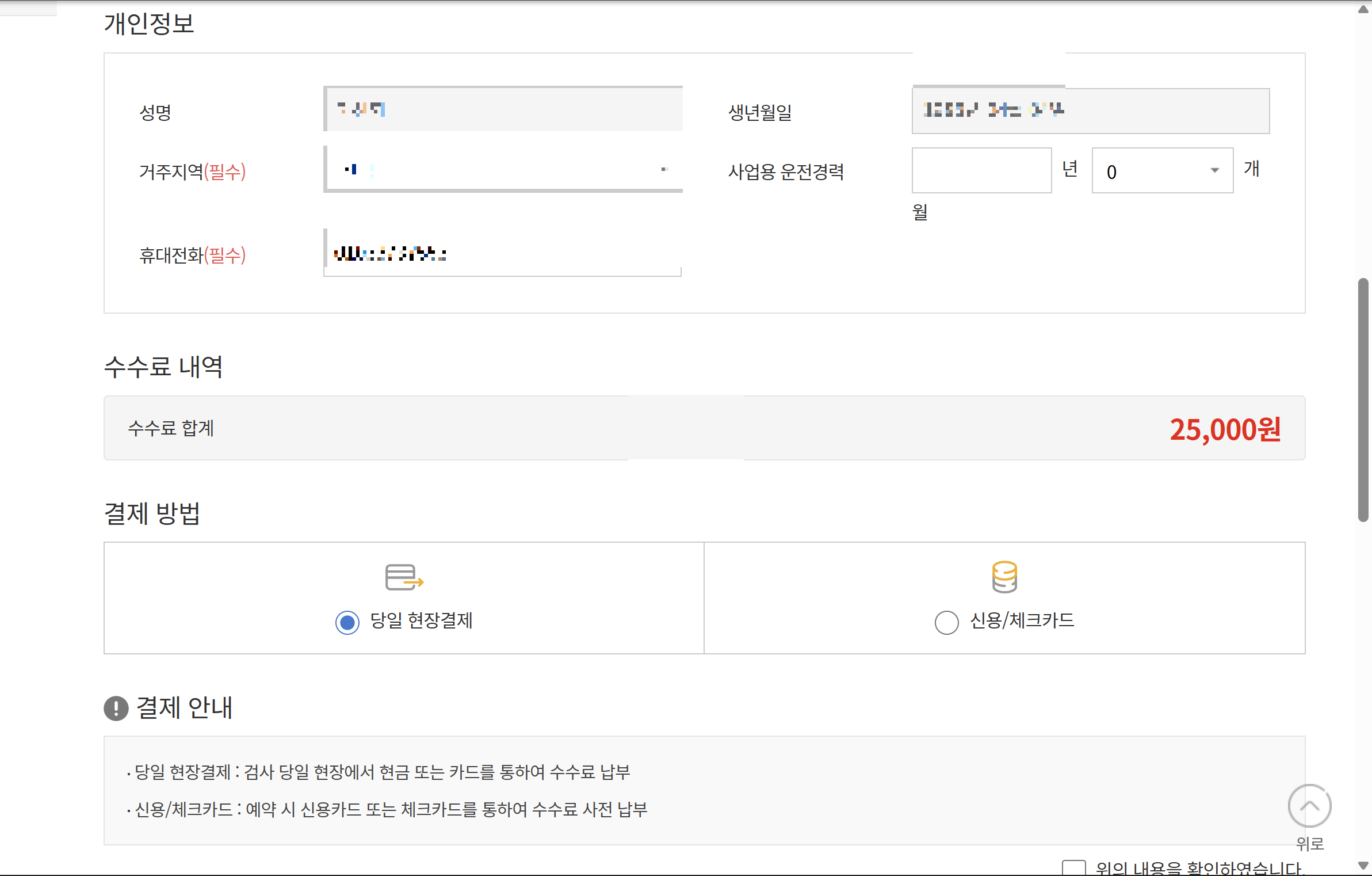1372x876 pixels.
Task: Click the 25,000원 fee total amount
Action: point(1225,429)
